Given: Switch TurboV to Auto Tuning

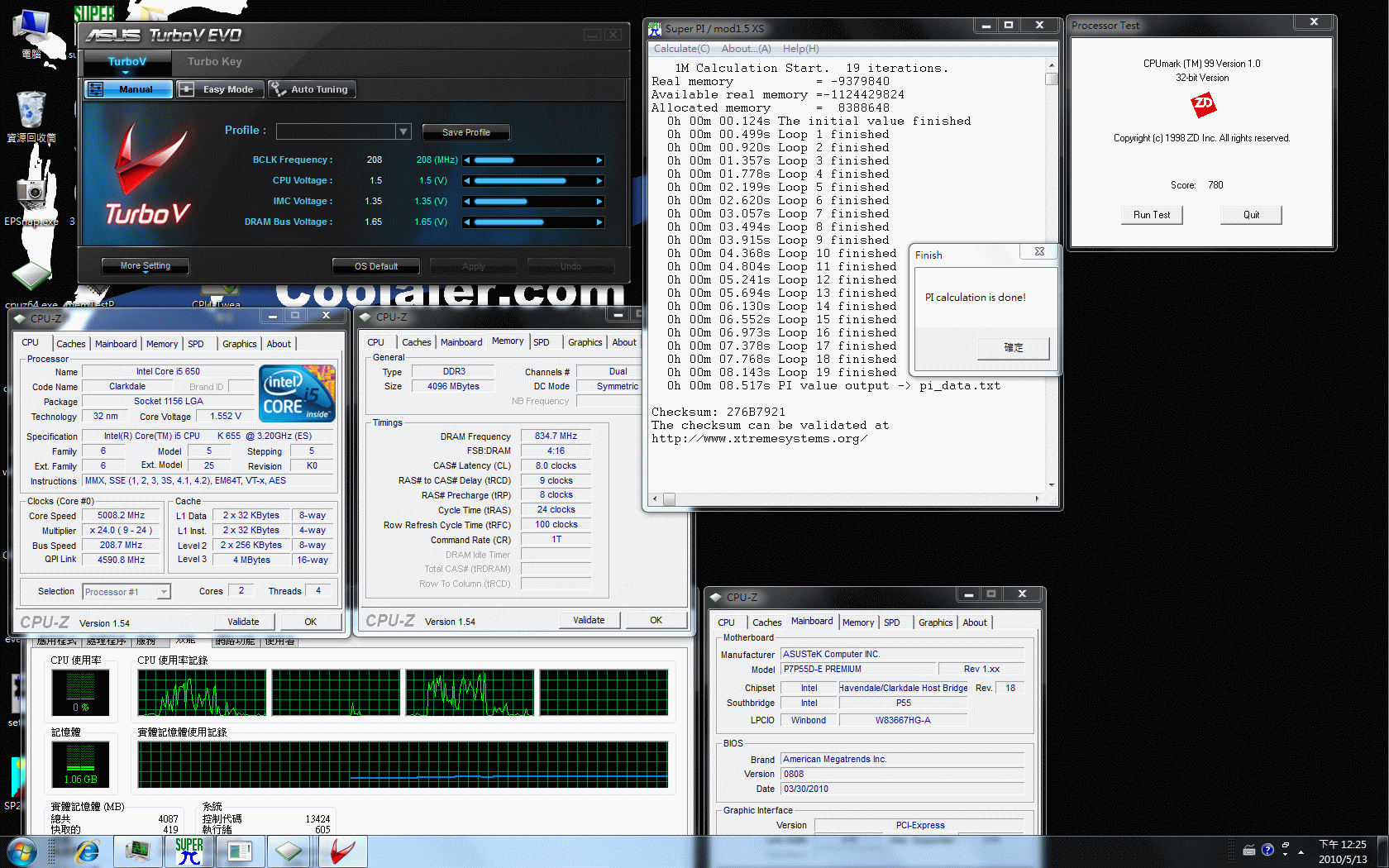Looking at the screenshot, I should (312, 89).
